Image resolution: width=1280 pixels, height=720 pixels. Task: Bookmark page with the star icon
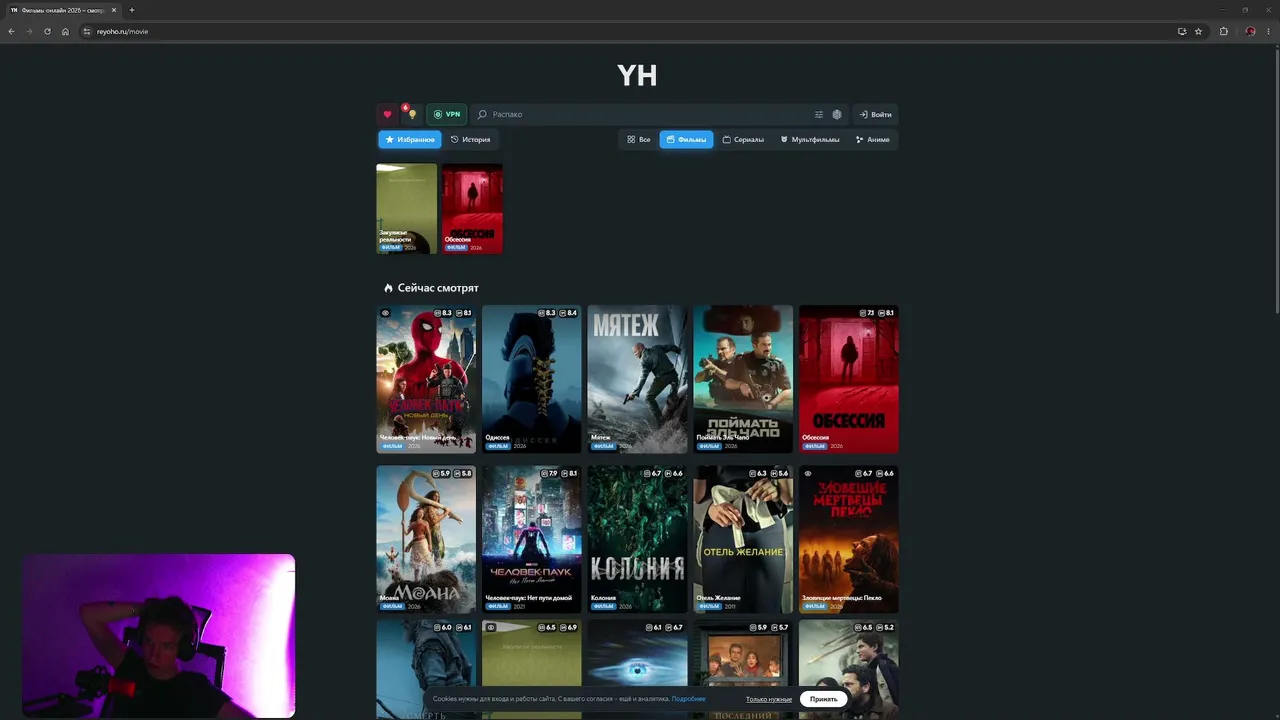click(1198, 31)
